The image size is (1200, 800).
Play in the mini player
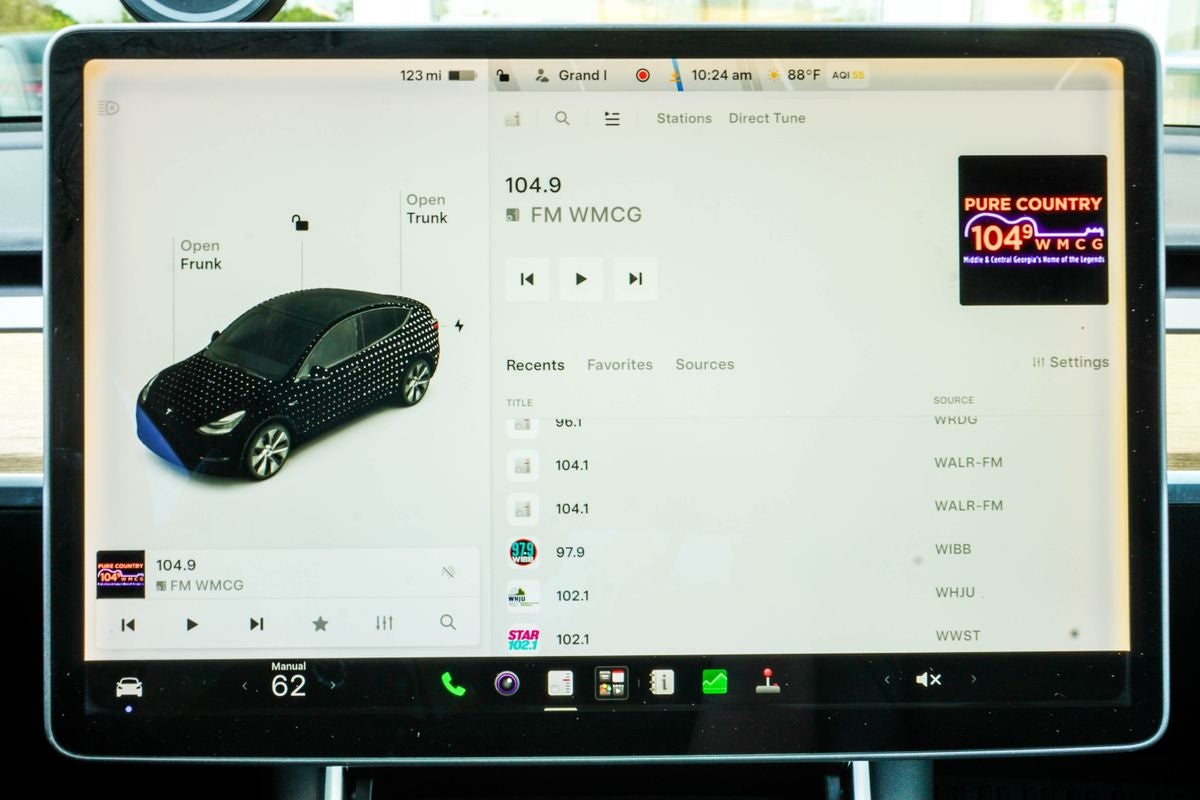[x=192, y=624]
